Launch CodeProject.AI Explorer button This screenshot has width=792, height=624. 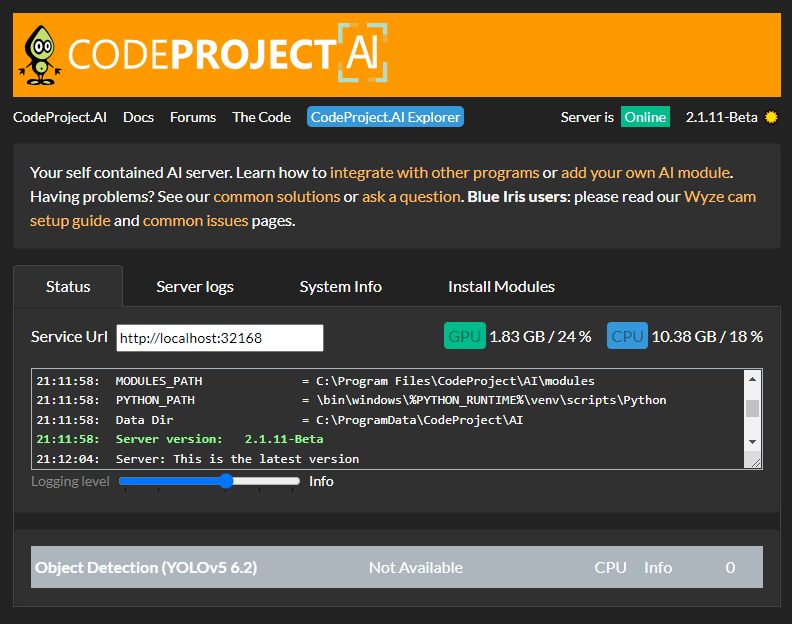tap(385, 117)
